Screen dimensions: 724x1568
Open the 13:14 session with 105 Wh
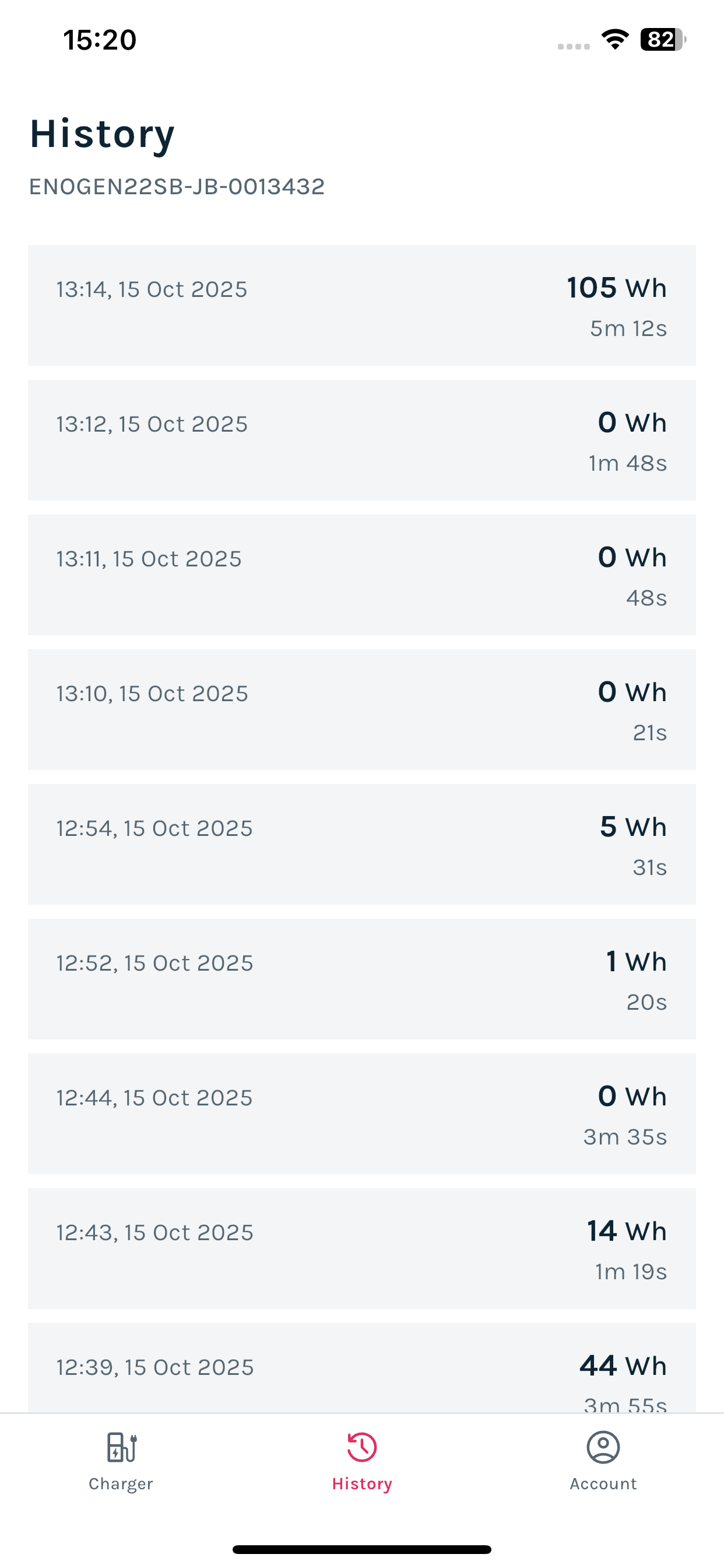pos(362,306)
